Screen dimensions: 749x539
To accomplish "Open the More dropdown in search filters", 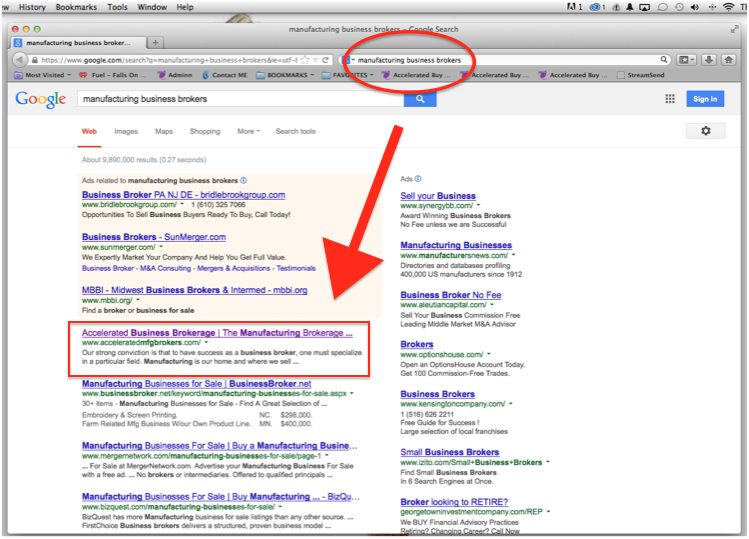I will pos(248,131).
